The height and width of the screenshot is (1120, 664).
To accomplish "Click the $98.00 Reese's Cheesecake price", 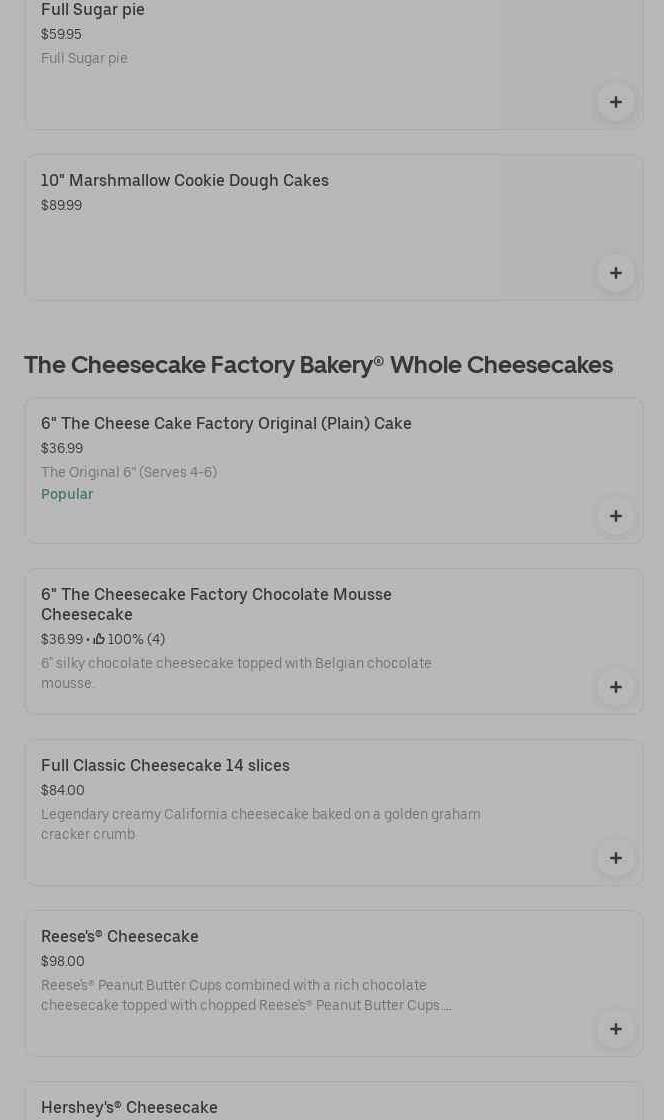I will 63,962.
